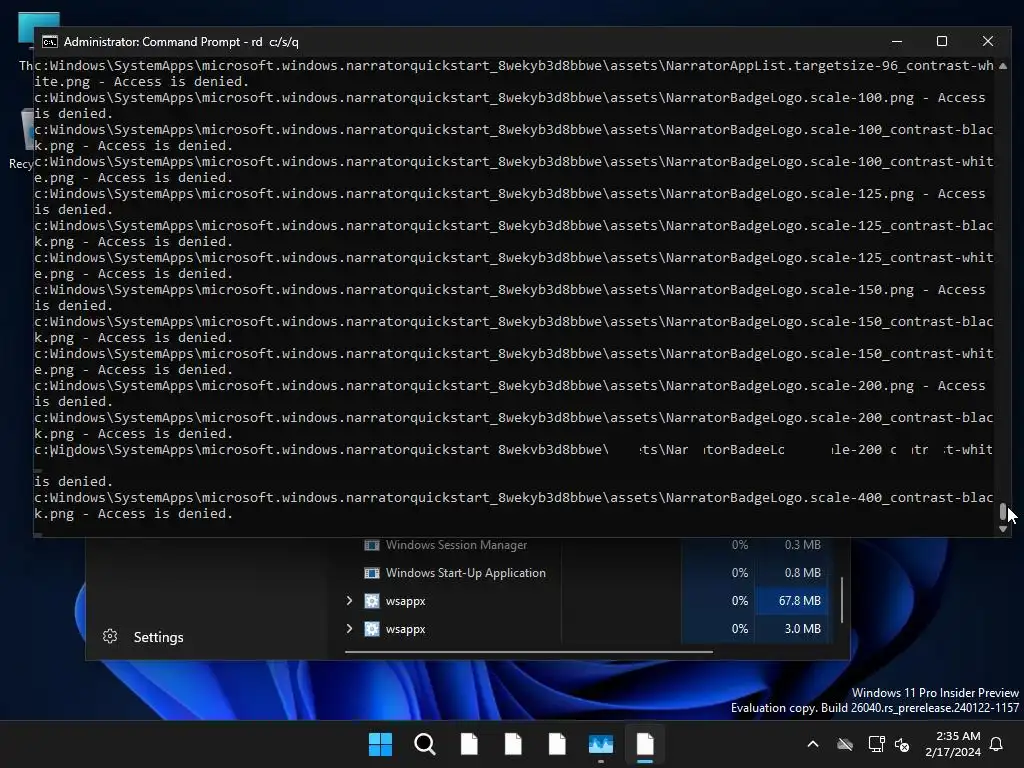Click the 0.8 MB memory cell
Image resolution: width=1024 pixels, height=768 pixels.
(793, 573)
